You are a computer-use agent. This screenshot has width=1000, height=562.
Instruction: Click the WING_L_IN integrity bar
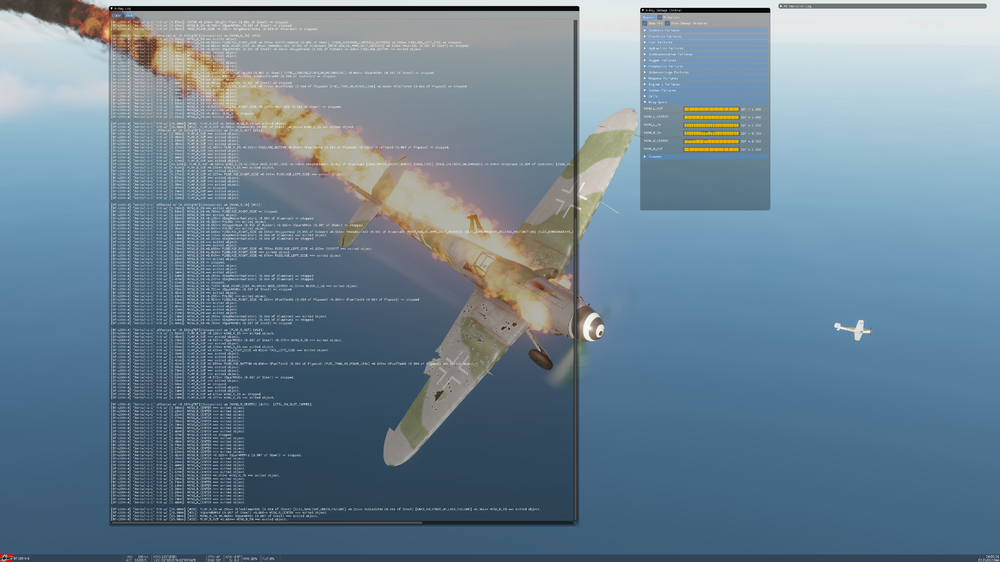click(x=711, y=125)
